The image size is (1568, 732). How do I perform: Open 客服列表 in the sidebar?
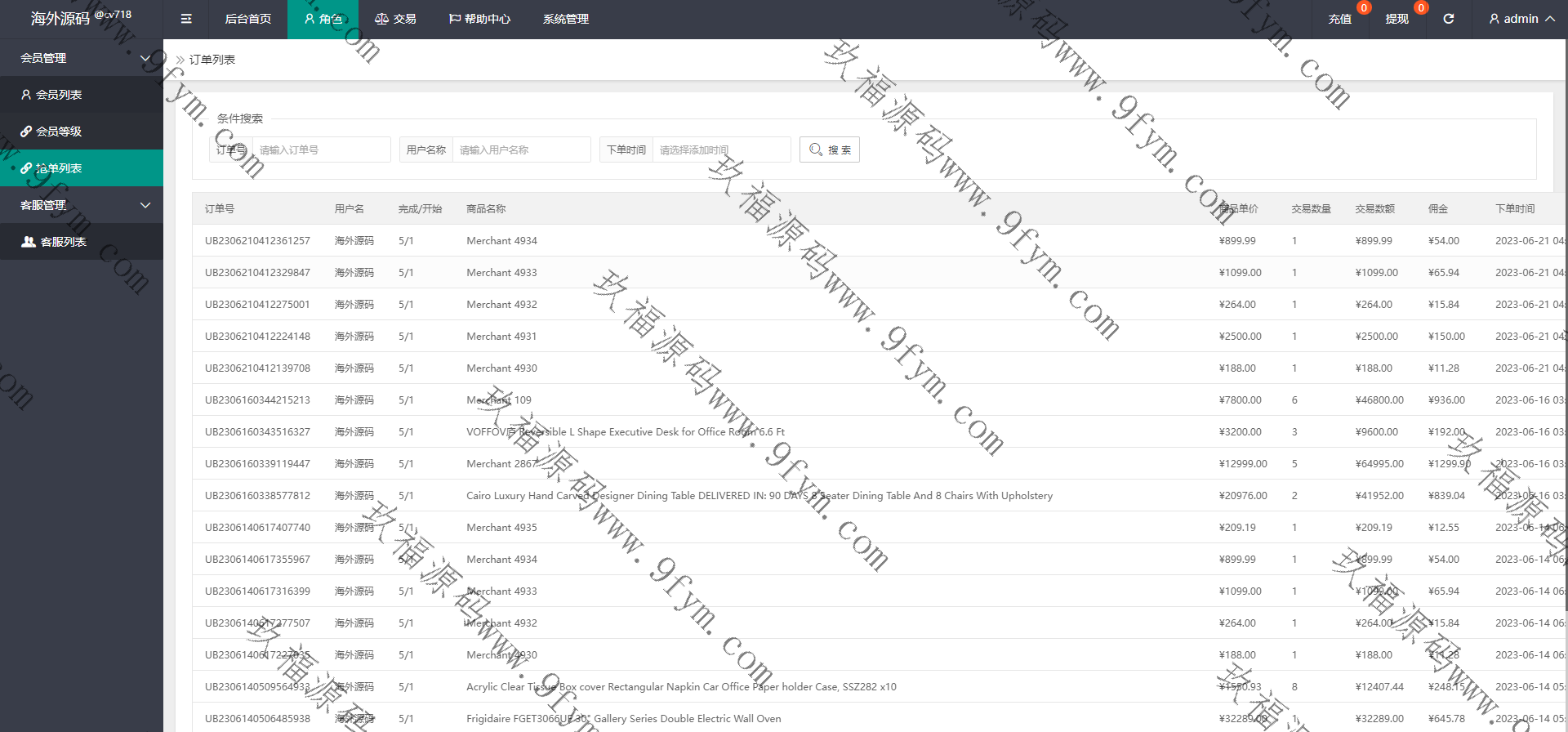pos(63,242)
